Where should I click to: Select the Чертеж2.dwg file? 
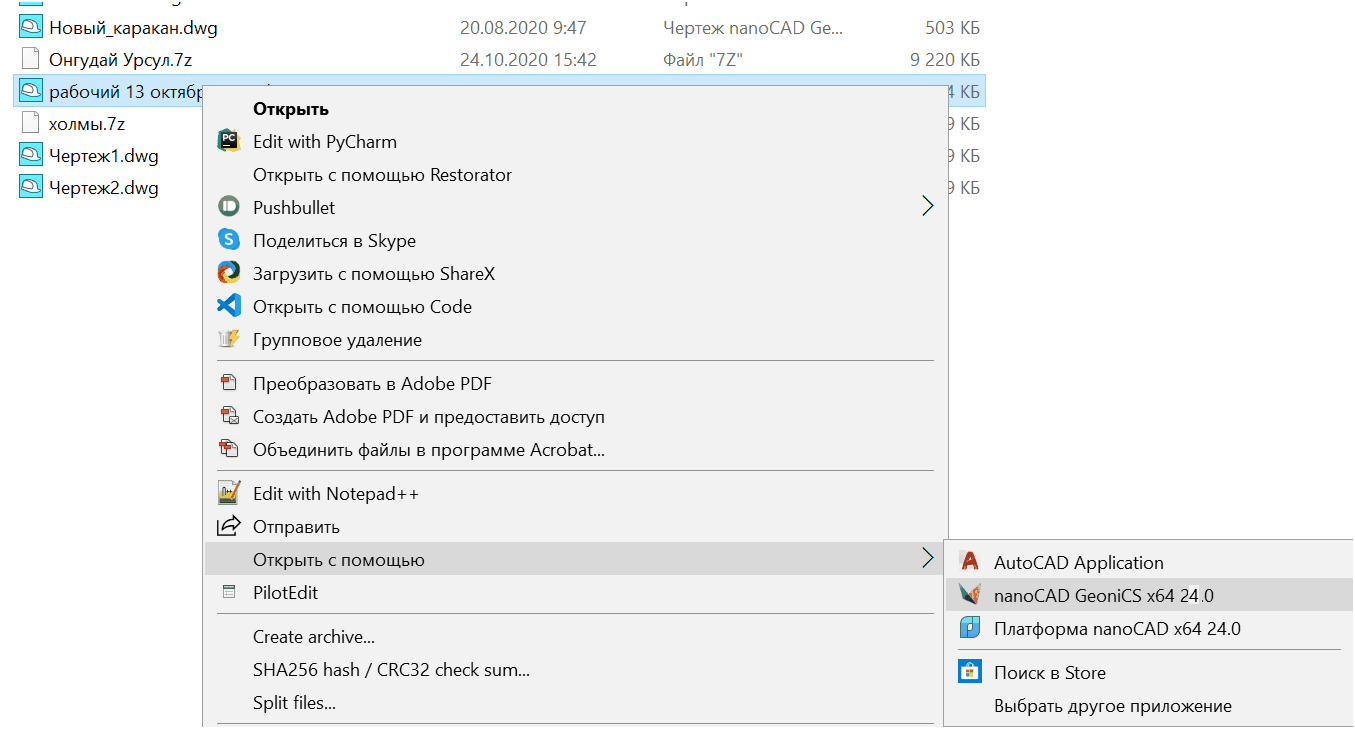tap(103, 188)
